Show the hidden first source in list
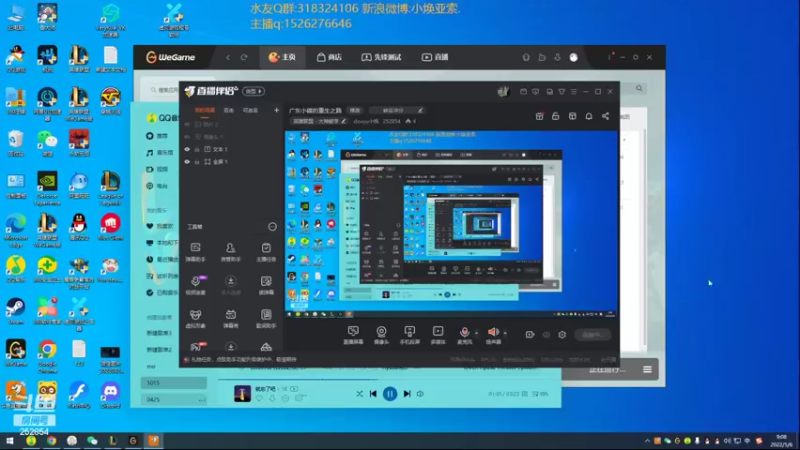This screenshot has width=800, height=450. [x=187, y=124]
